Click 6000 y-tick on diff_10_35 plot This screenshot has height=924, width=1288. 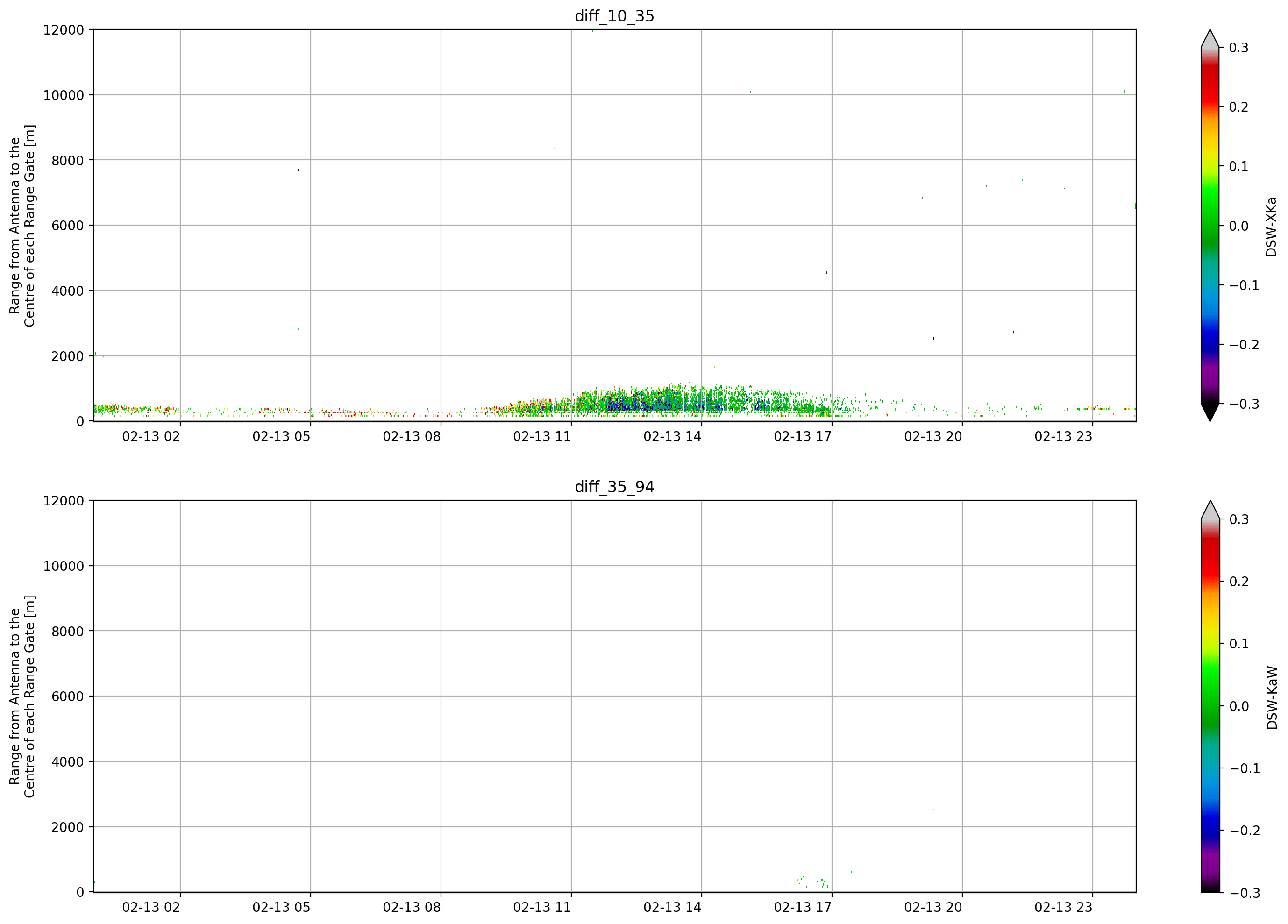point(68,226)
